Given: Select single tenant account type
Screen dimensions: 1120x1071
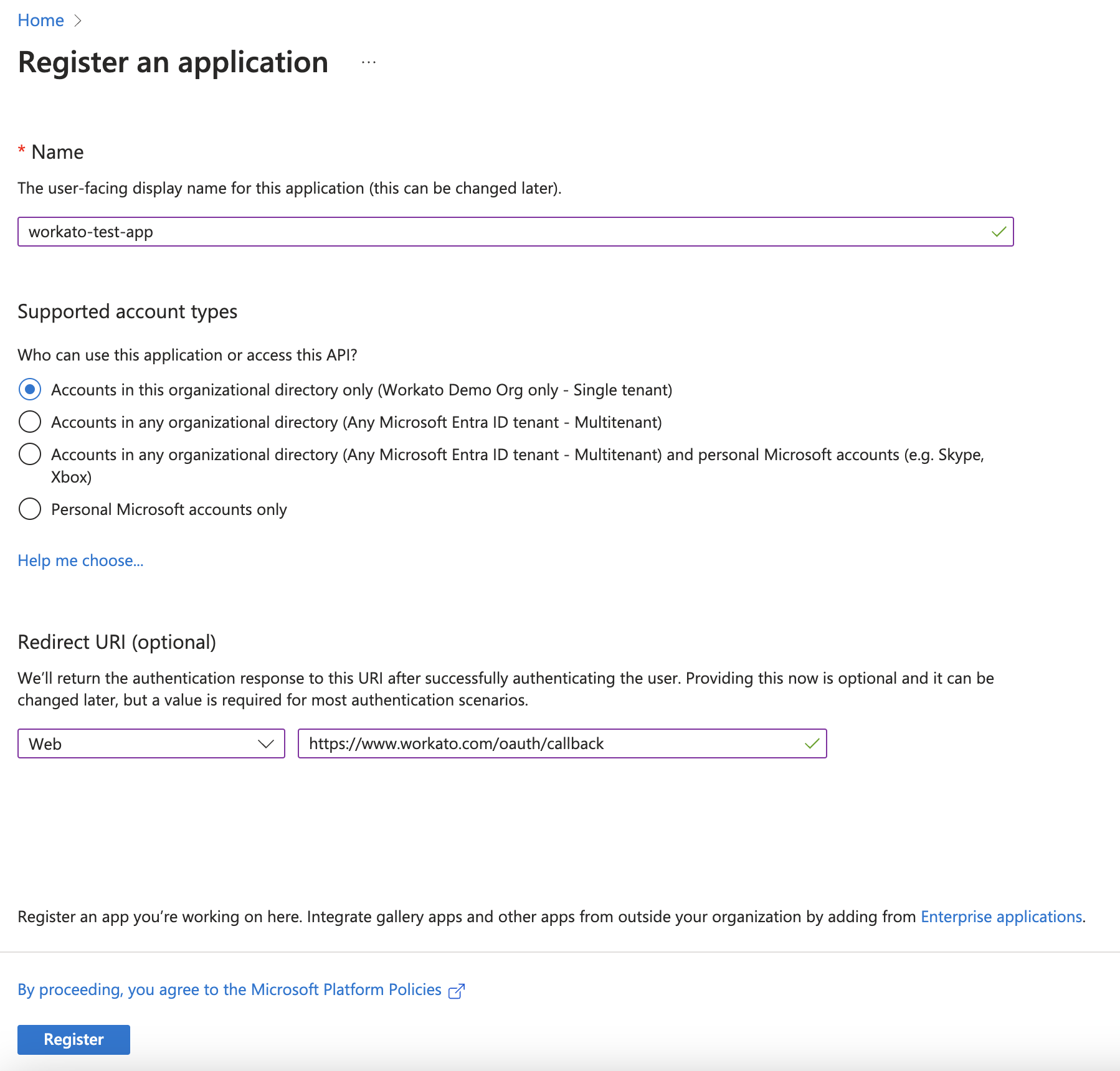Looking at the screenshot, I should coord(29,390).
